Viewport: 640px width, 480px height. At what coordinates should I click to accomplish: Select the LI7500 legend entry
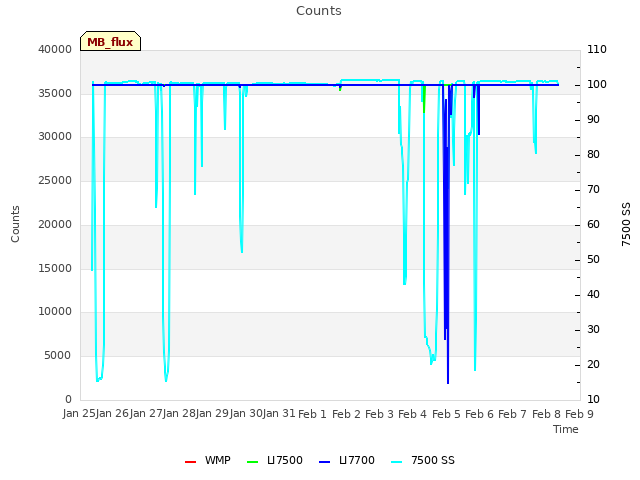point(275,460)
